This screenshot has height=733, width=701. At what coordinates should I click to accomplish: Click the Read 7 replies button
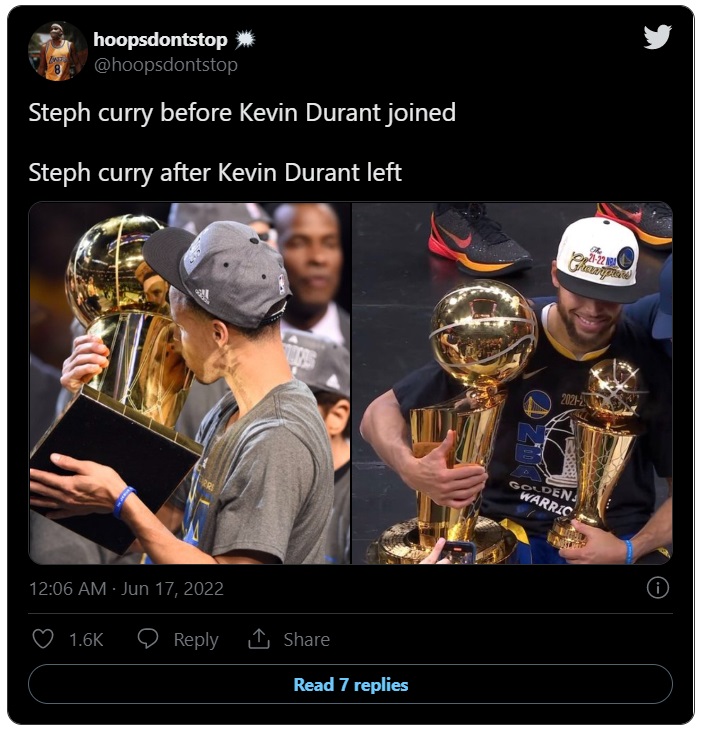click(350, 684)
